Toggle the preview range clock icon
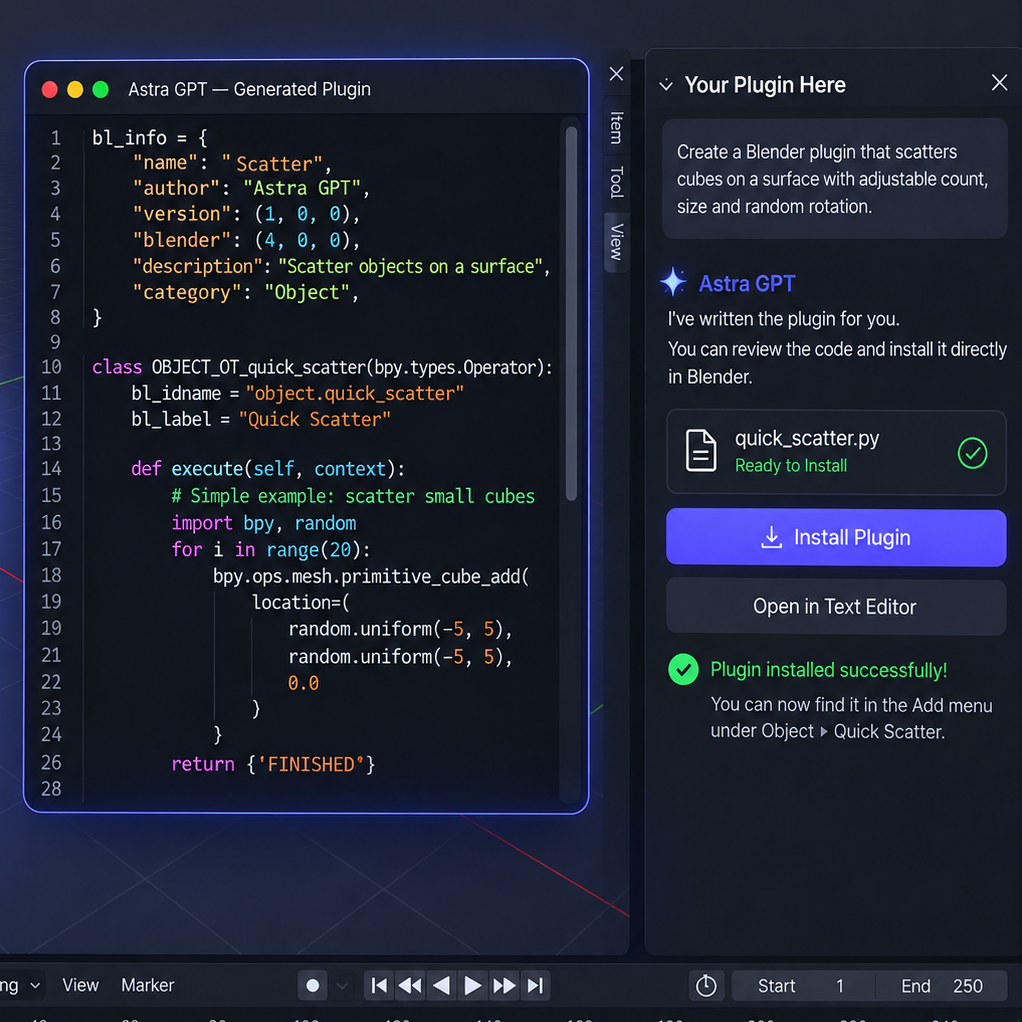The width and height of the screenshot is (1022, 1022). click(706, 986)
